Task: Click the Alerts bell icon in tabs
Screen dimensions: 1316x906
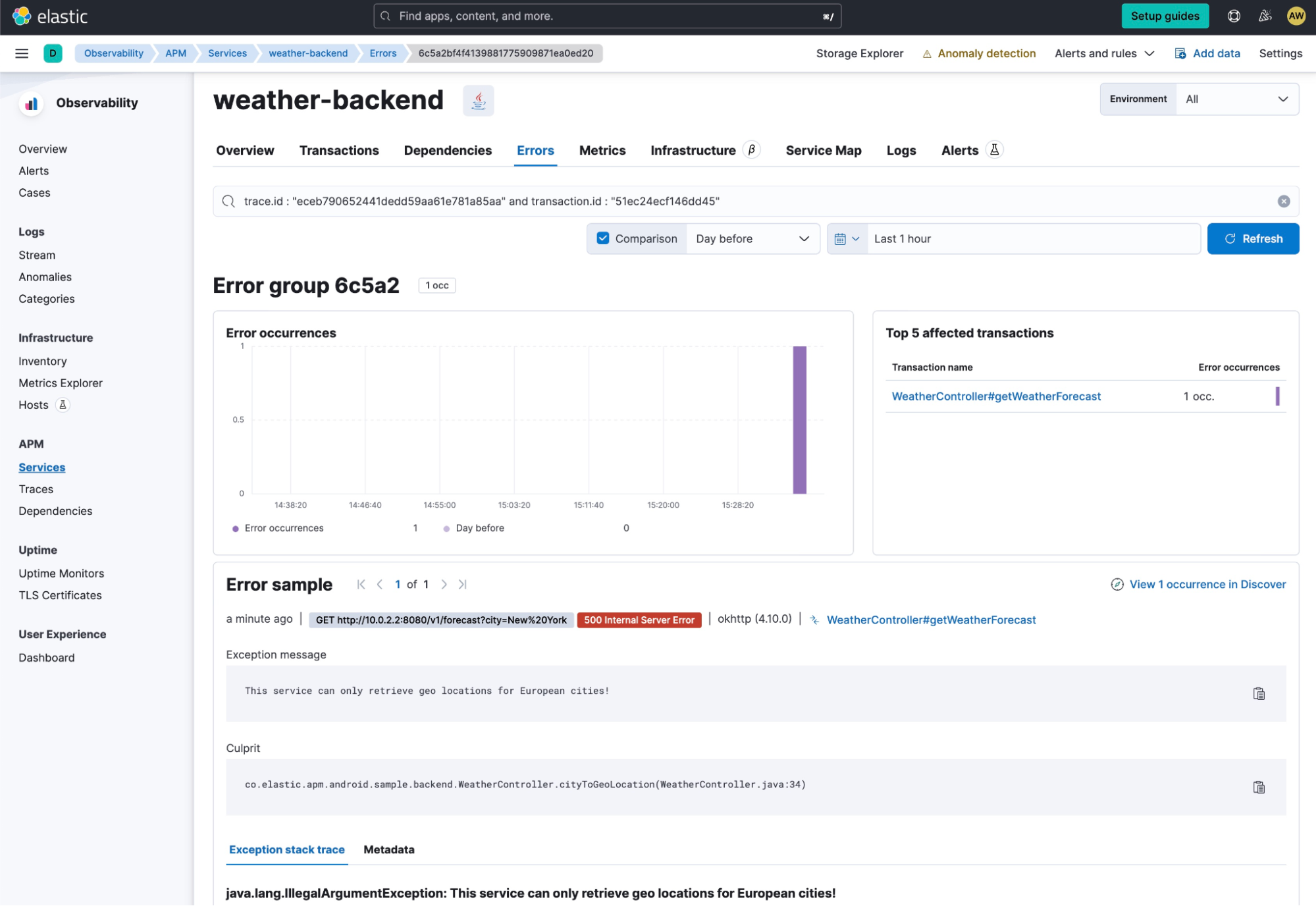Action: coord(993,151)
